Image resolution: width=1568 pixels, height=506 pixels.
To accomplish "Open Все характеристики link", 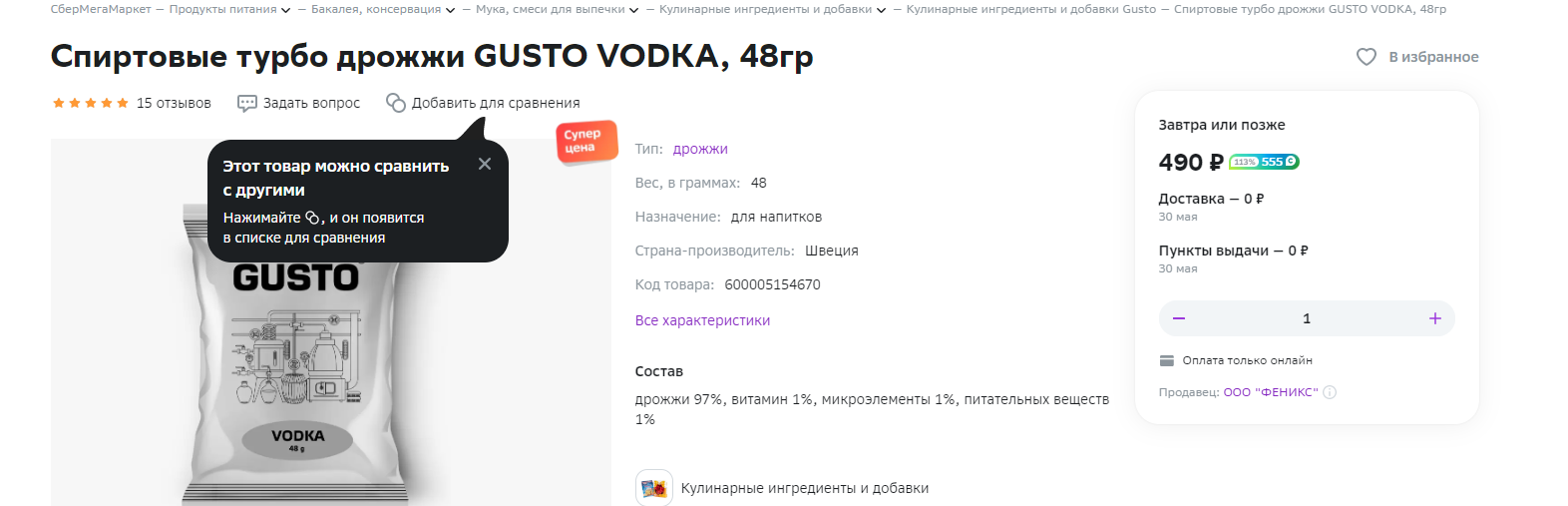I will point(702,320).
